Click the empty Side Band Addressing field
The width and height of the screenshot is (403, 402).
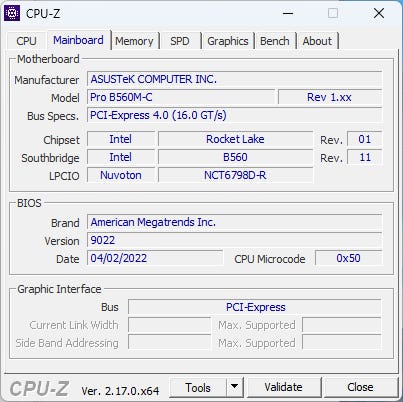pyautogui.click(x=170, y=343)
